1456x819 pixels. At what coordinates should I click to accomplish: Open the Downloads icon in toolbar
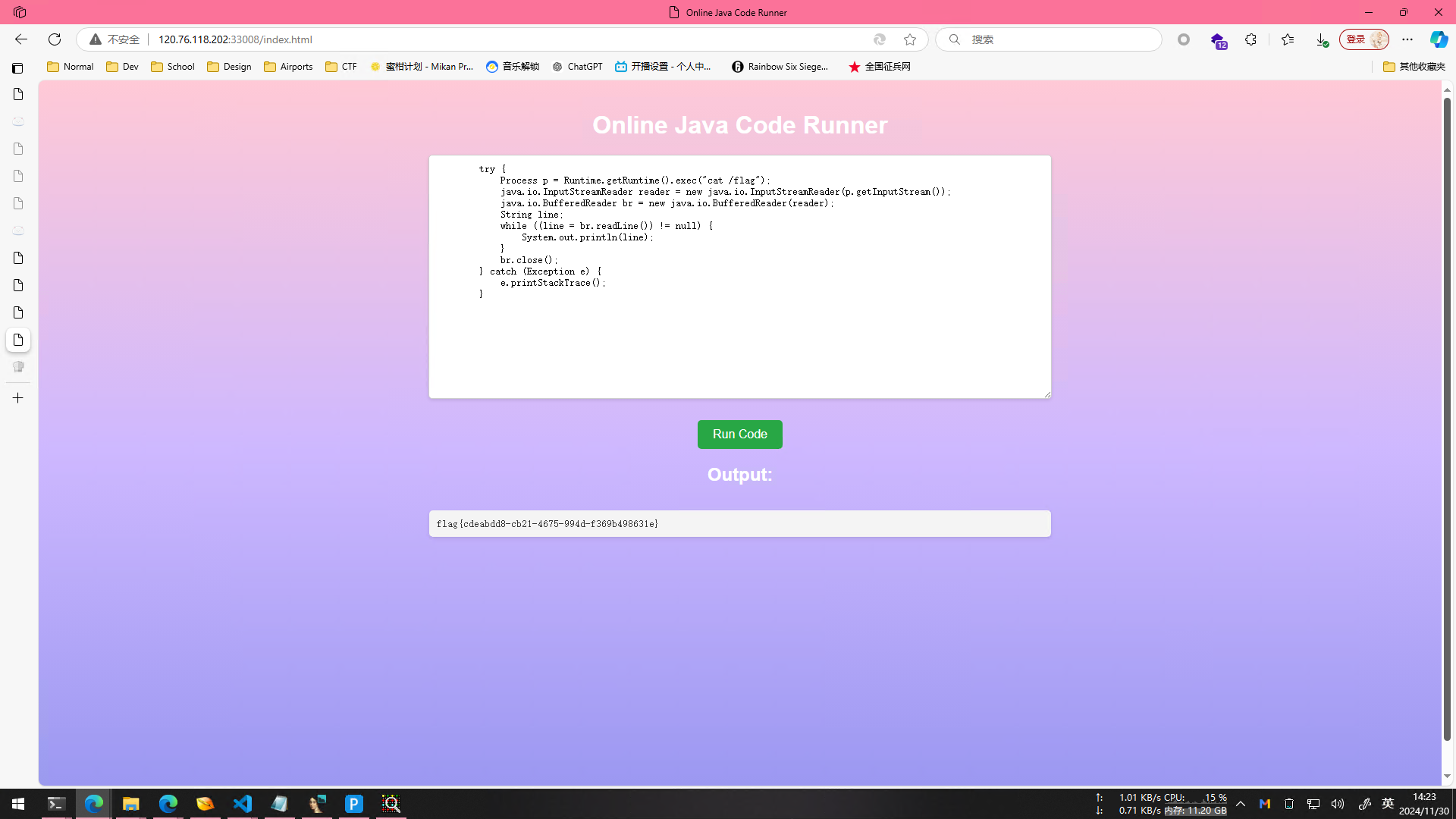pyautogui.click(x=1322, y=39)
